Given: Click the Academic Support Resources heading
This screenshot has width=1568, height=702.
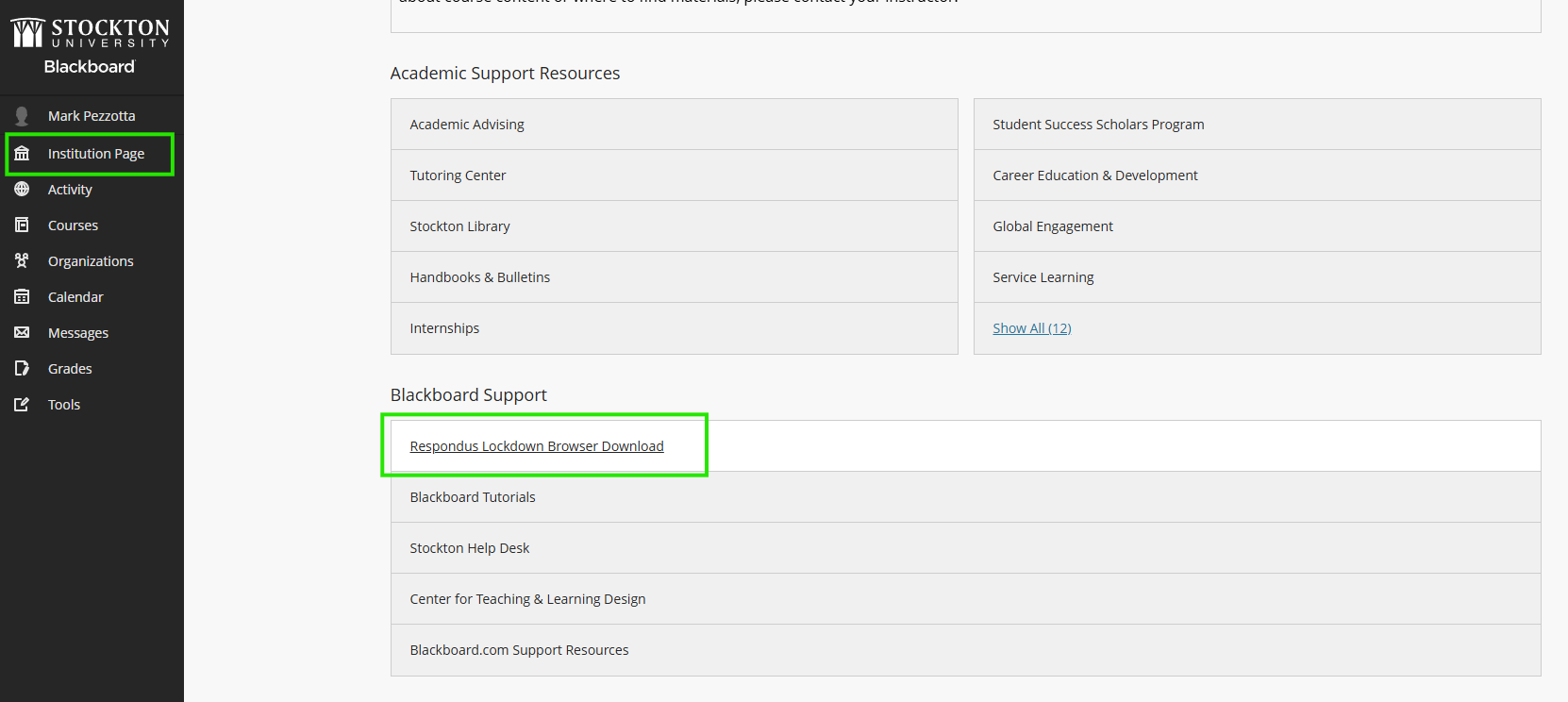Looking at the screenshot, I should click(505, 74).
